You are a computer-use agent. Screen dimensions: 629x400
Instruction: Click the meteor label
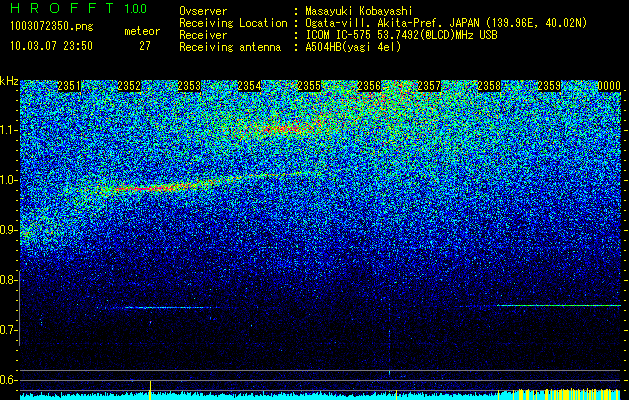142,31
